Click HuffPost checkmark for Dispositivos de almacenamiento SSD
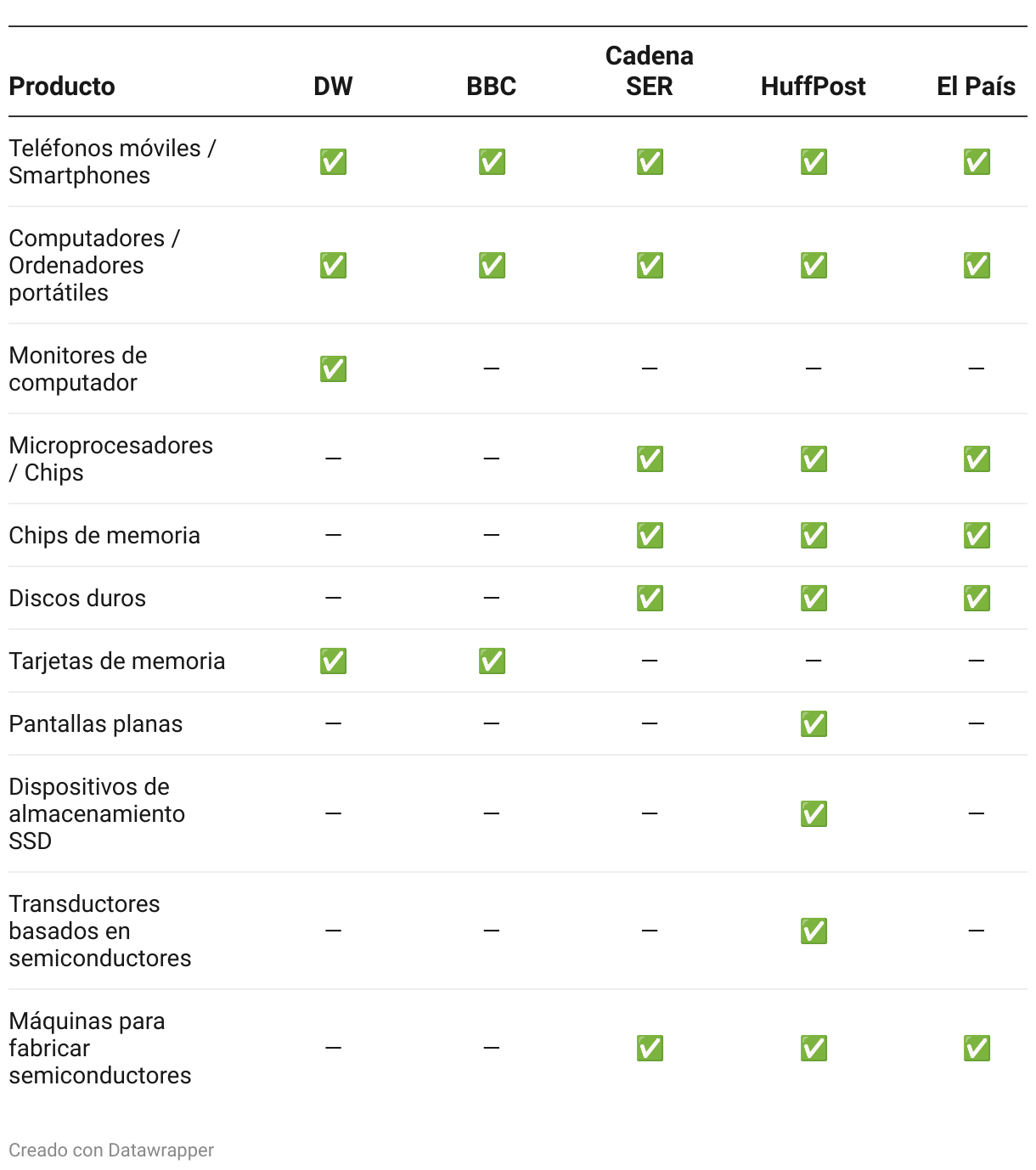This screenshot has height=1170, width=1036. (814, 813)
